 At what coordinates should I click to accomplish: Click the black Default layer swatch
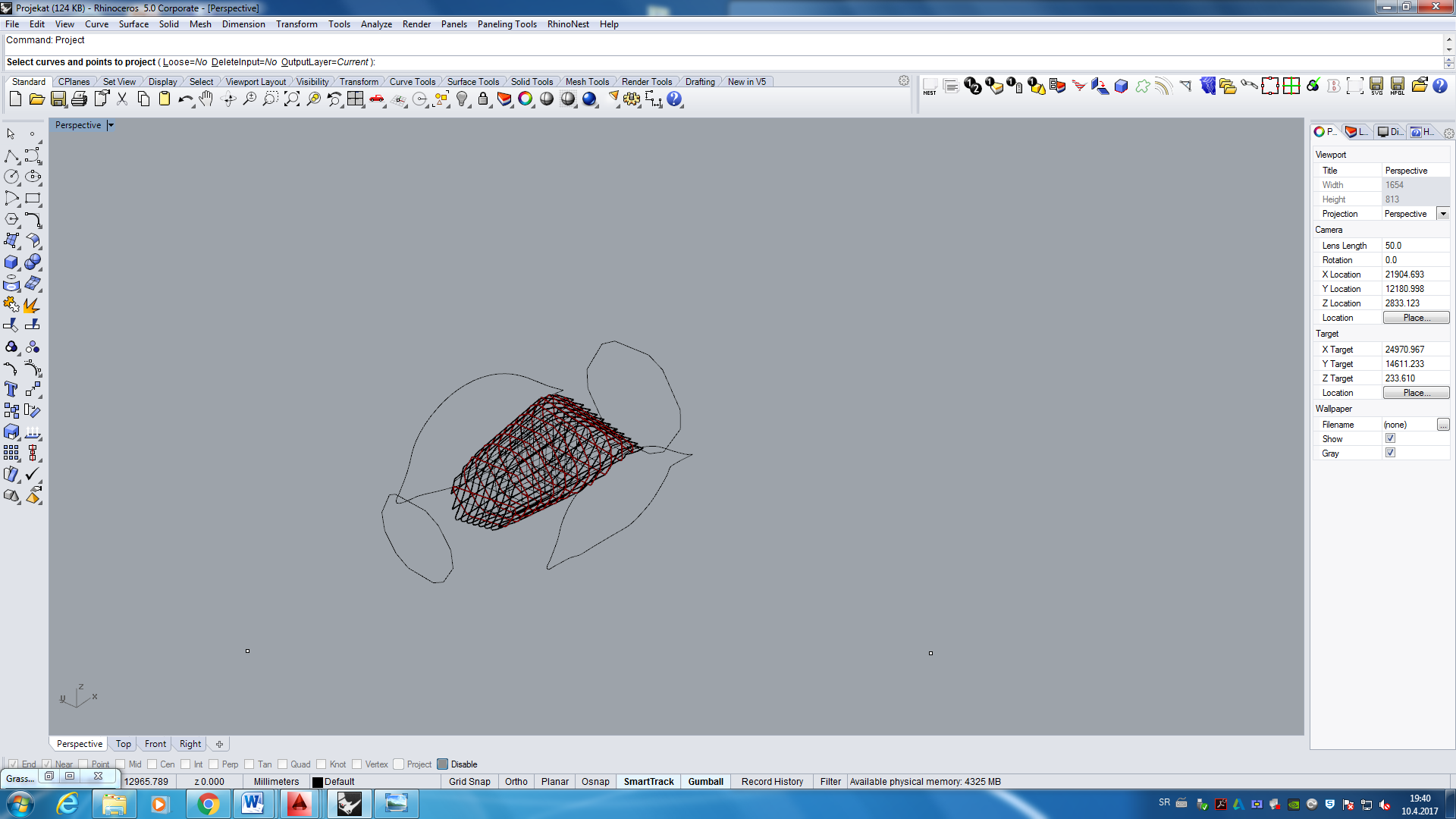coord(318,782)
